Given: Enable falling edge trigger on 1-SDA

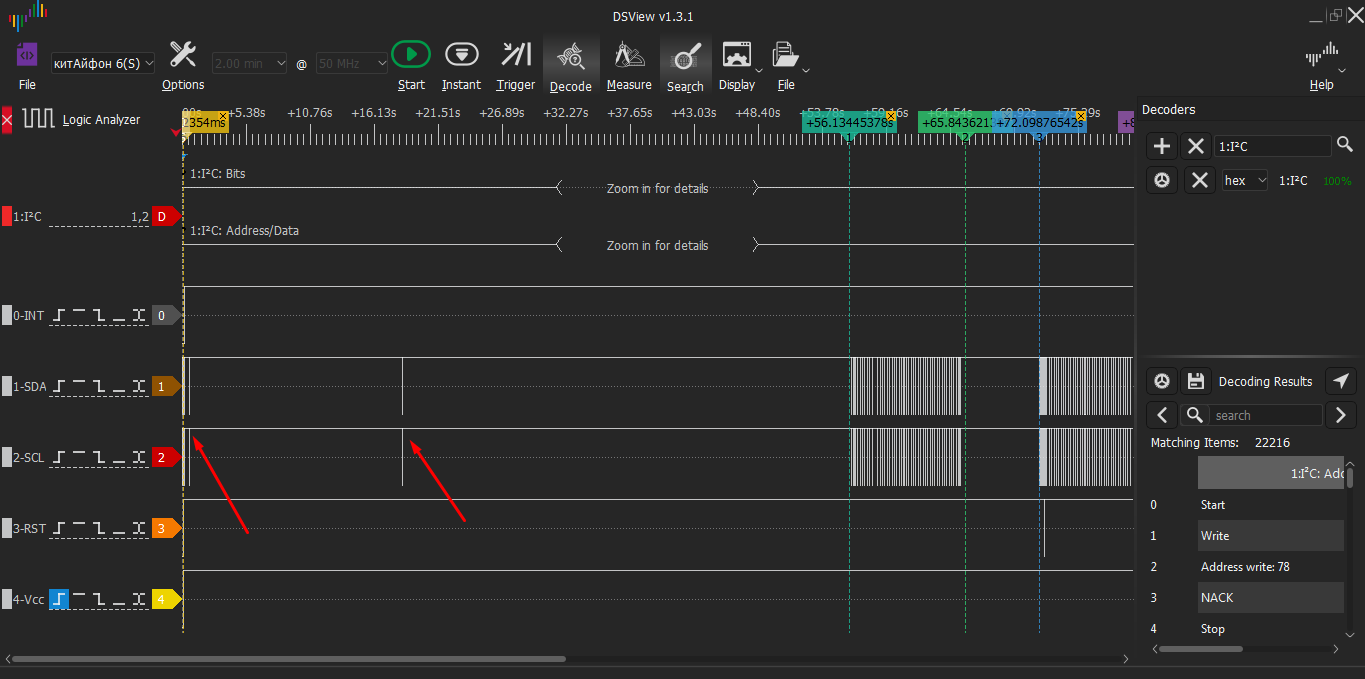Looking at the screenshot, I should coord(100,386).
